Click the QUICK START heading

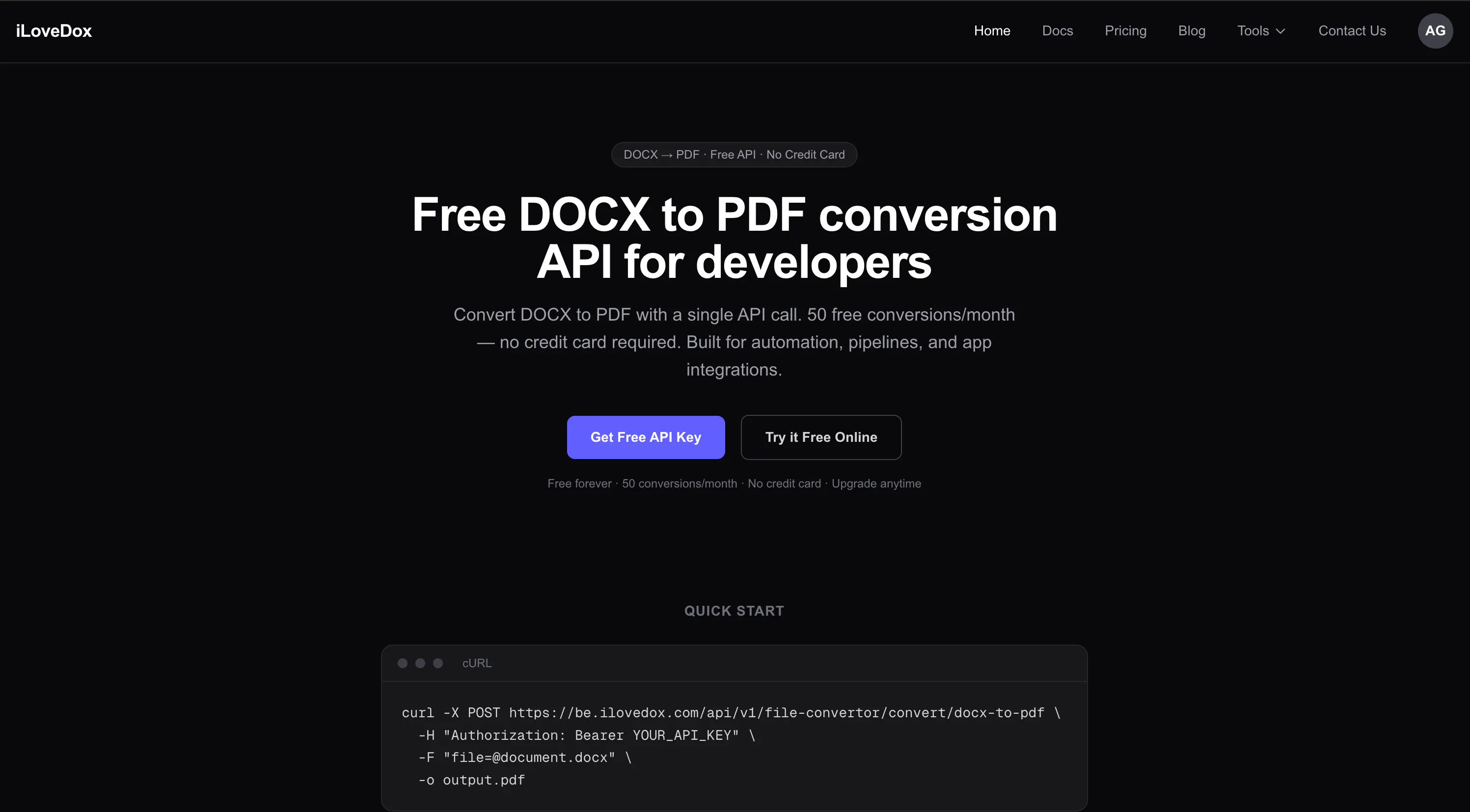(x=734, y=611)
